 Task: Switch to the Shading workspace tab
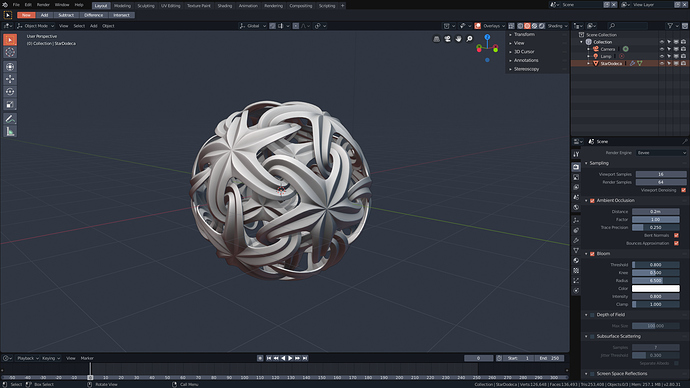pos(224,6)
